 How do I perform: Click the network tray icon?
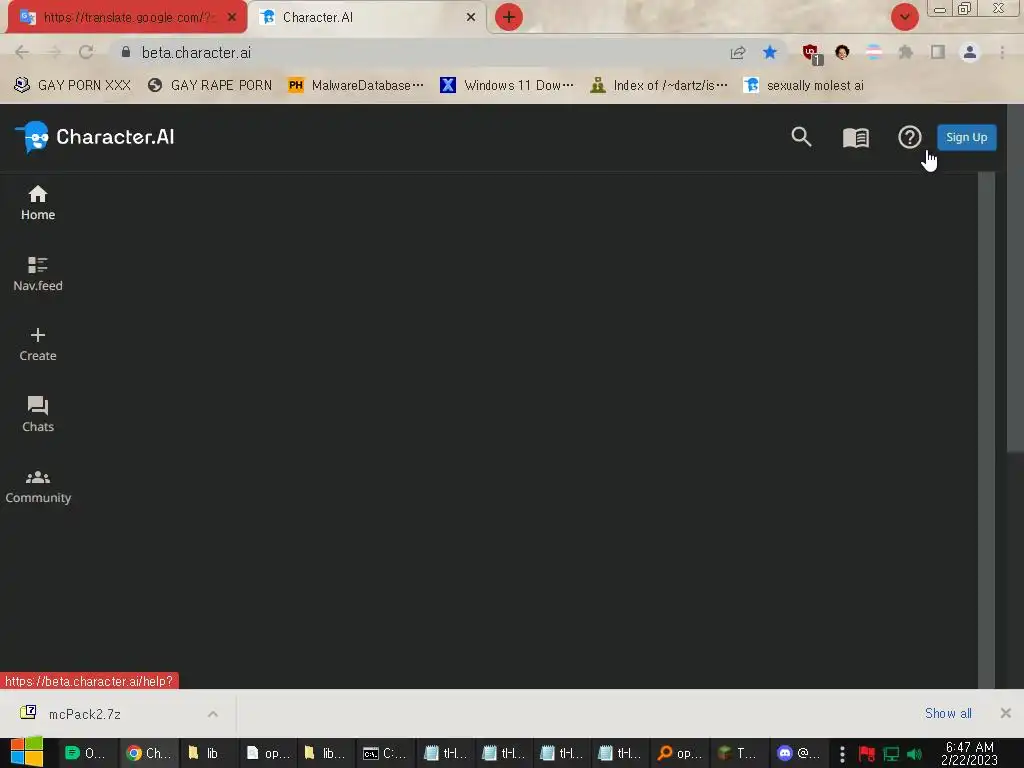(x=891, y=754)
